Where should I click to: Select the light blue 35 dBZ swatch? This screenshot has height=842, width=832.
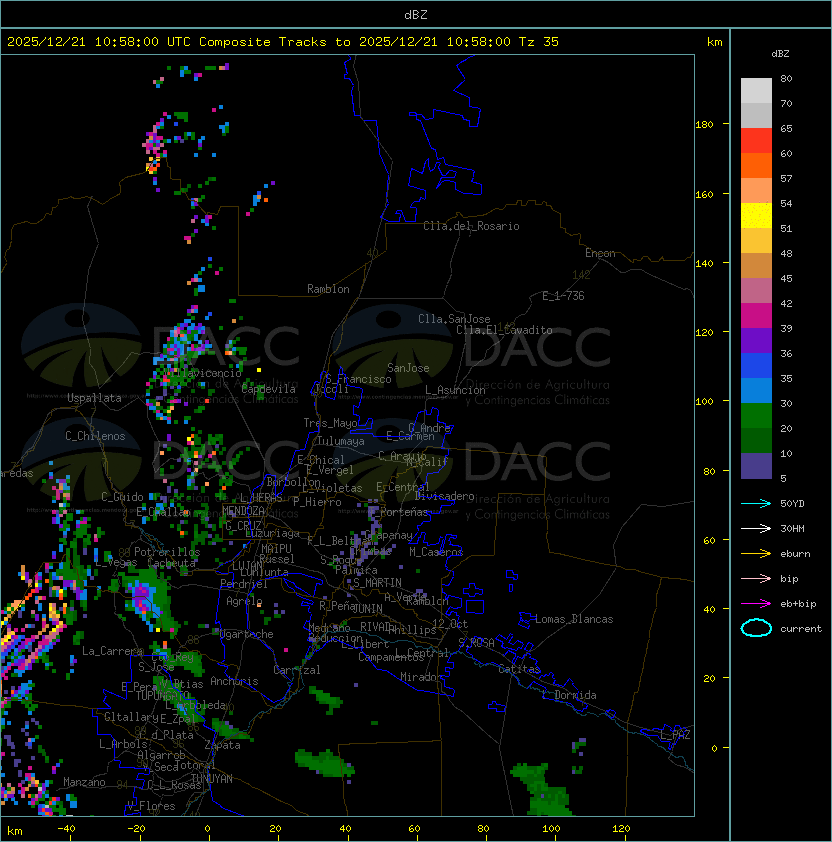[756, 390]
